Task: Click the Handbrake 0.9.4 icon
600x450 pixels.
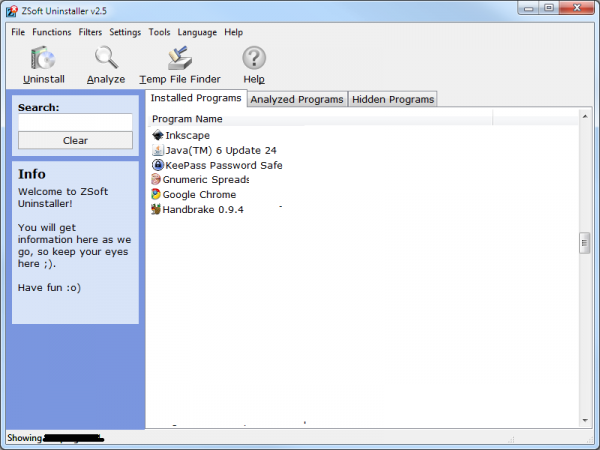Action: coord(155,209)
